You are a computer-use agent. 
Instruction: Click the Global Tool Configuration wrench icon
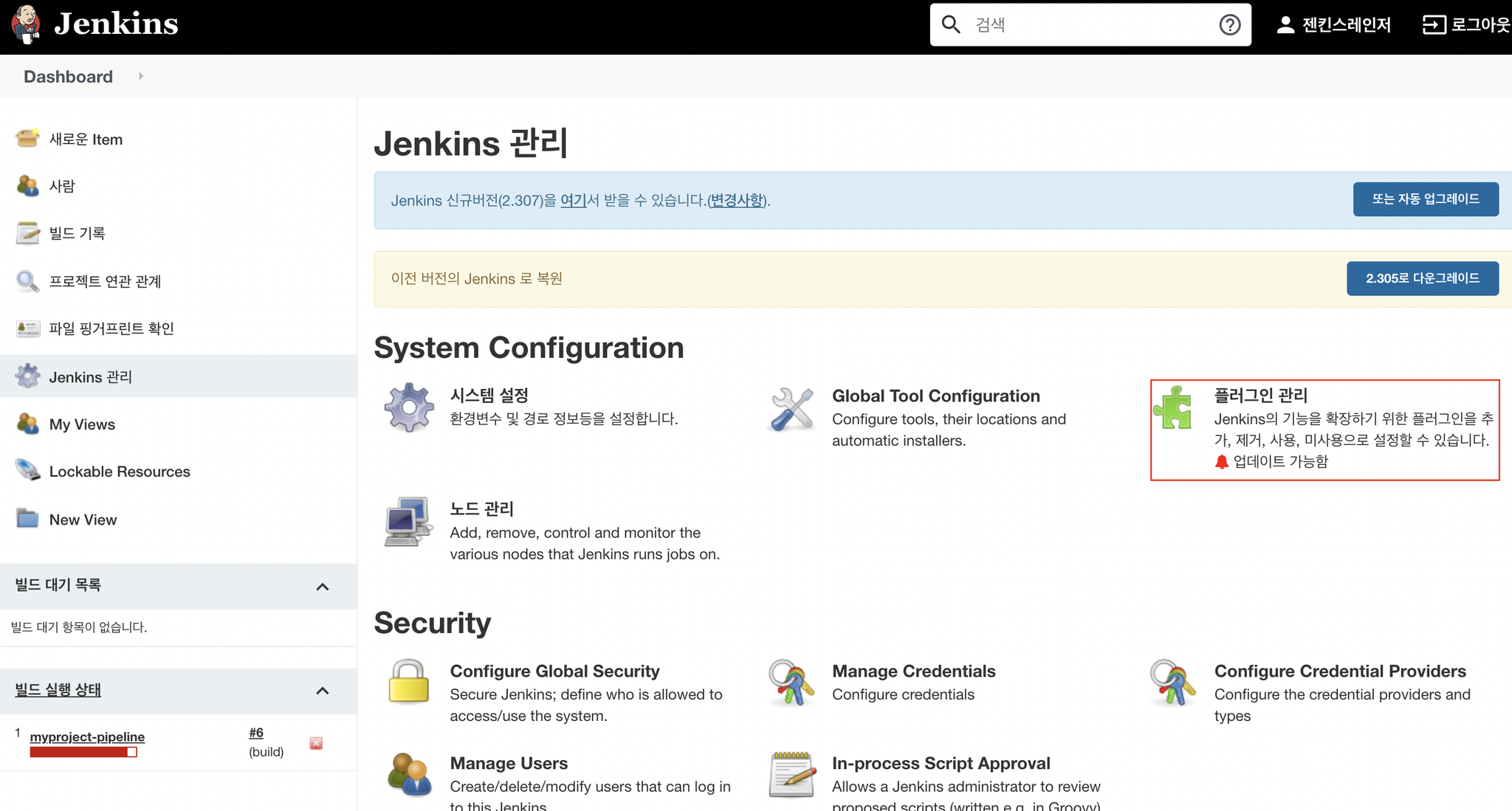pyautogui.click(x=791, y=408)
